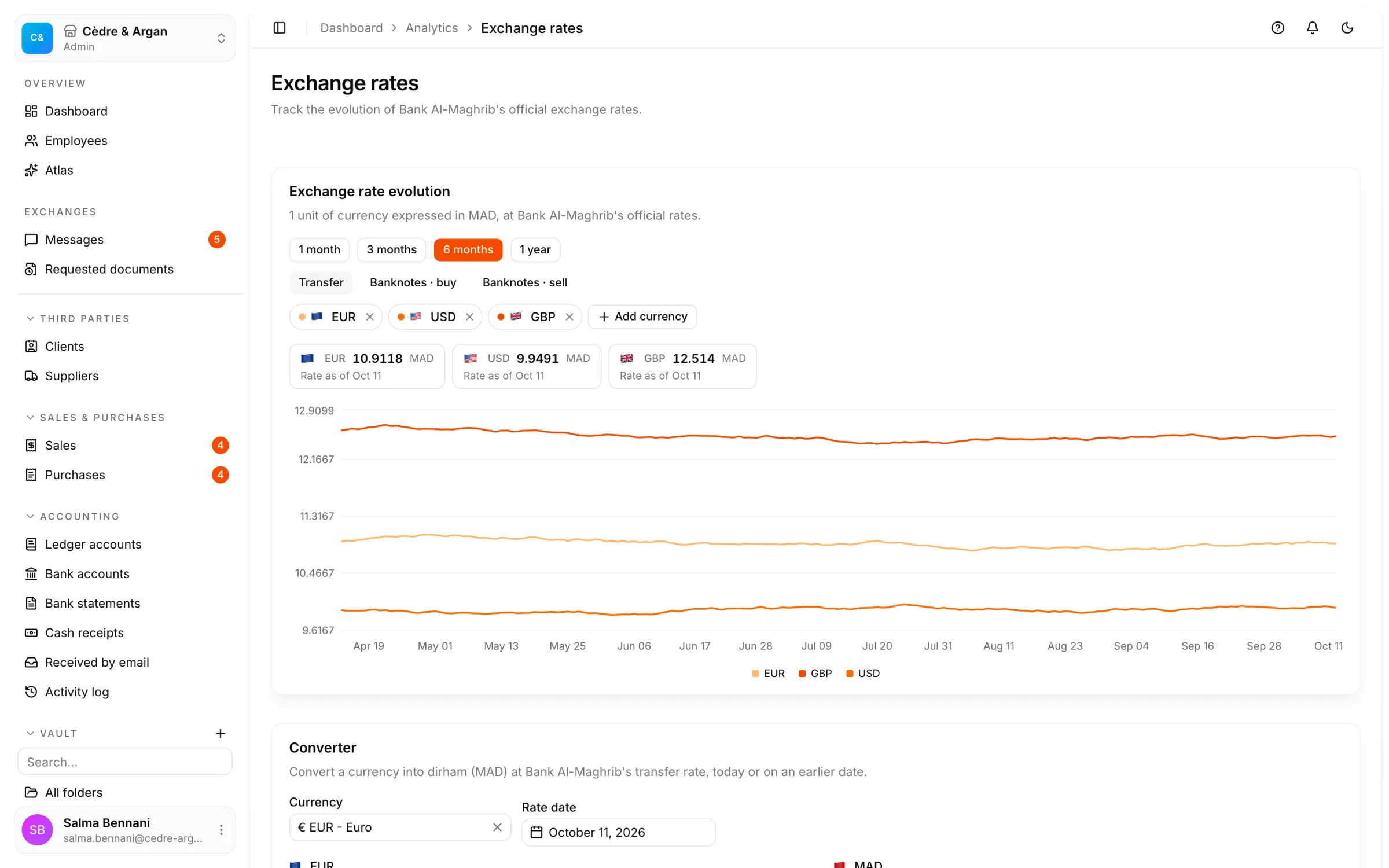Remove the EUR currency chip
This screenshot has height=868, width=1389.
pyautogui.click(x=370, y=317)
